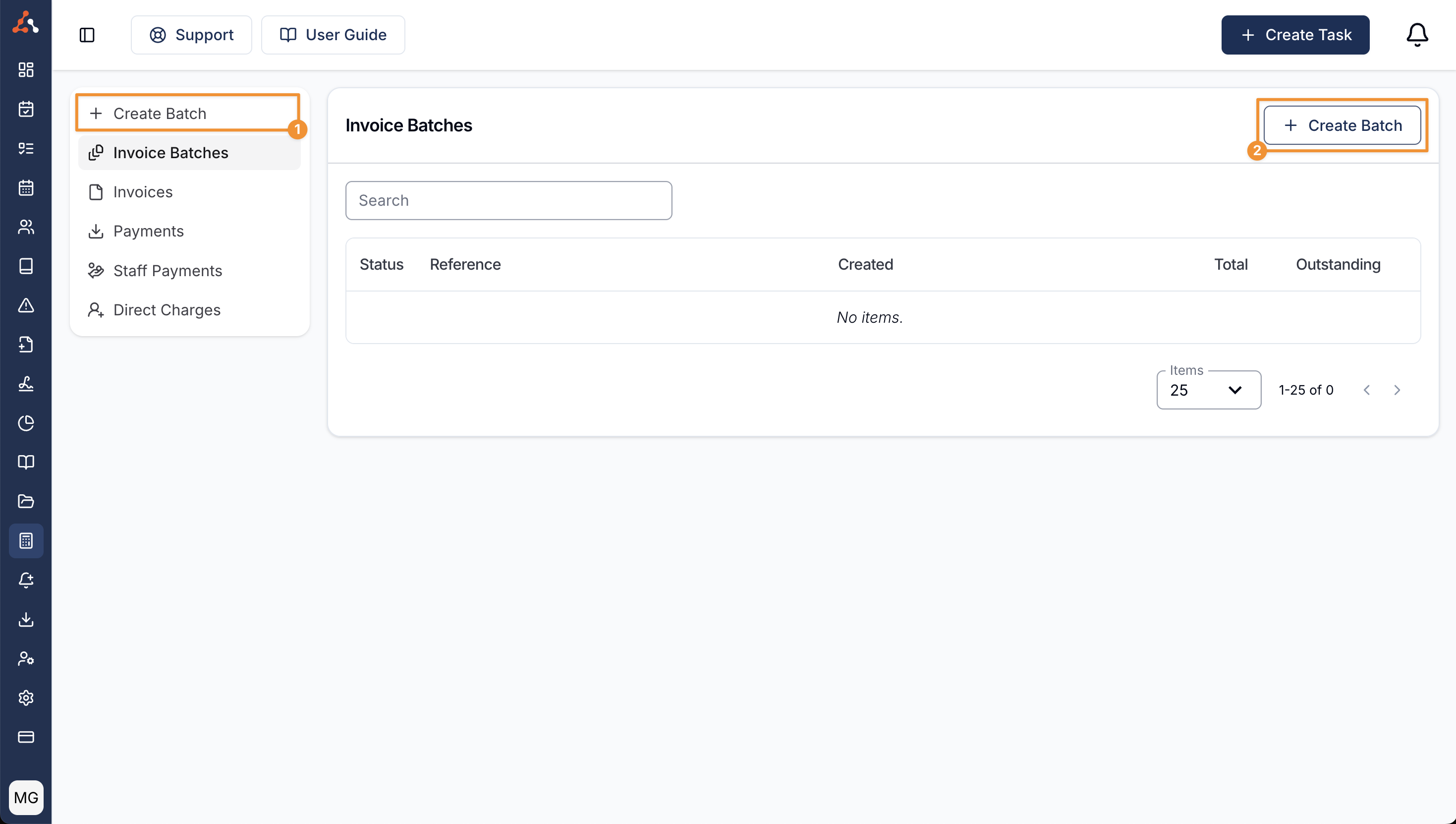
Task: Open the MG user avatar
Action: point(26,797)
